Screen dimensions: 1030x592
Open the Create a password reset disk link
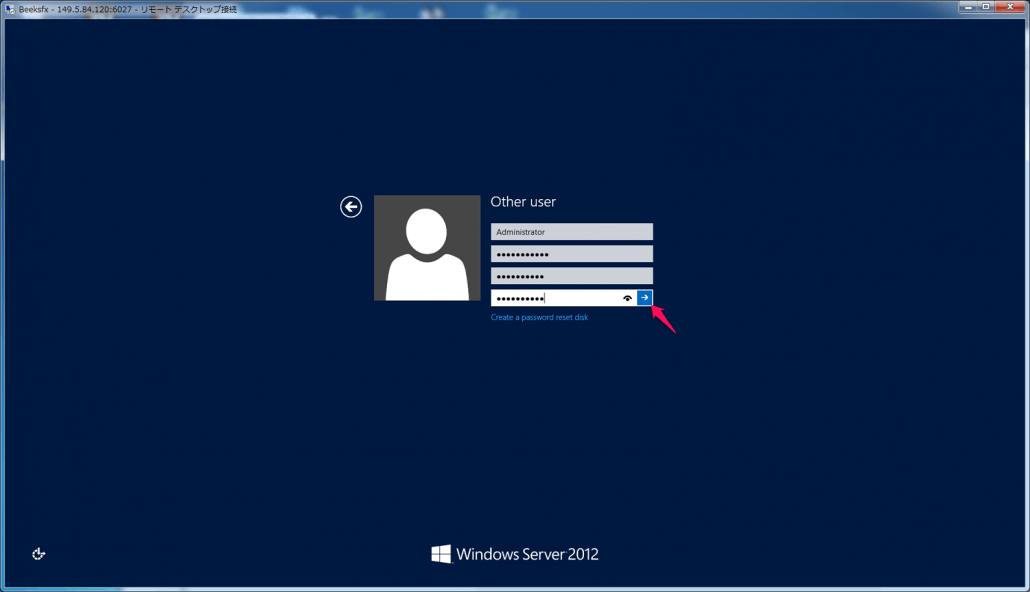(x=539, y=317)
